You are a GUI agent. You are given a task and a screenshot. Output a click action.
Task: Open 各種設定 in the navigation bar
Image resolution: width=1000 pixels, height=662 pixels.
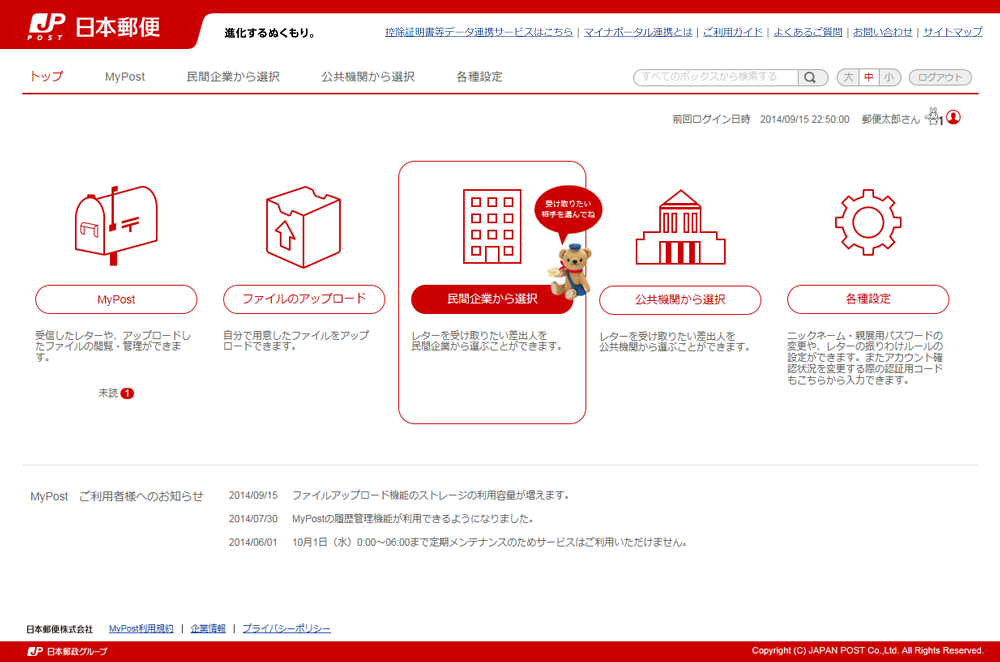coord(479,77)
